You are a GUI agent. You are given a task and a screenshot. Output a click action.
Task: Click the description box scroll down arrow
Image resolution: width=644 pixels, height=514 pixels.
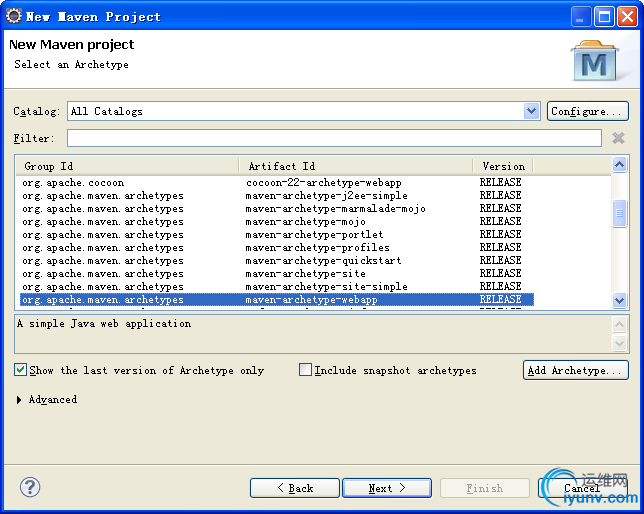coord(619,343)
